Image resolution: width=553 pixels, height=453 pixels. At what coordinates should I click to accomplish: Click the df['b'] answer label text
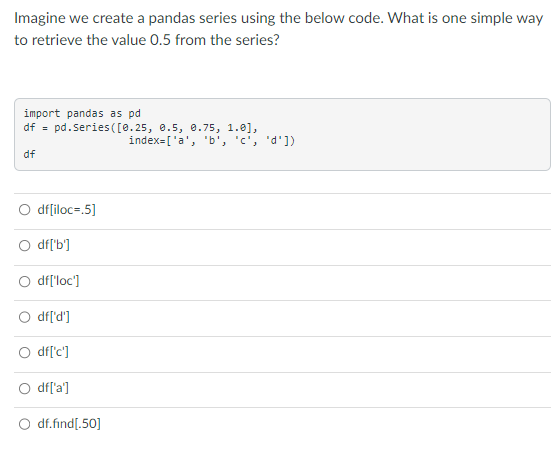point(54,245)
